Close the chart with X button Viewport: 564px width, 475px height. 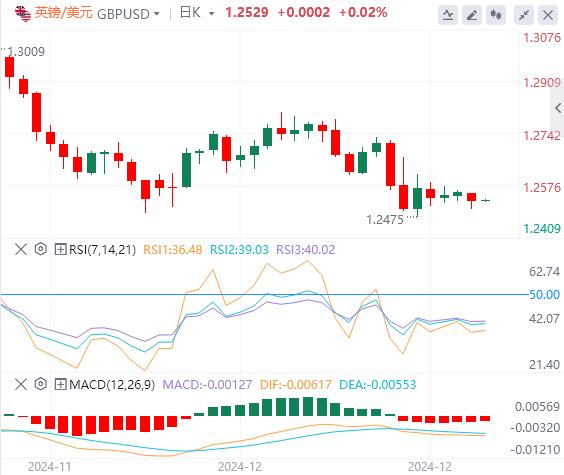(548, 15)
